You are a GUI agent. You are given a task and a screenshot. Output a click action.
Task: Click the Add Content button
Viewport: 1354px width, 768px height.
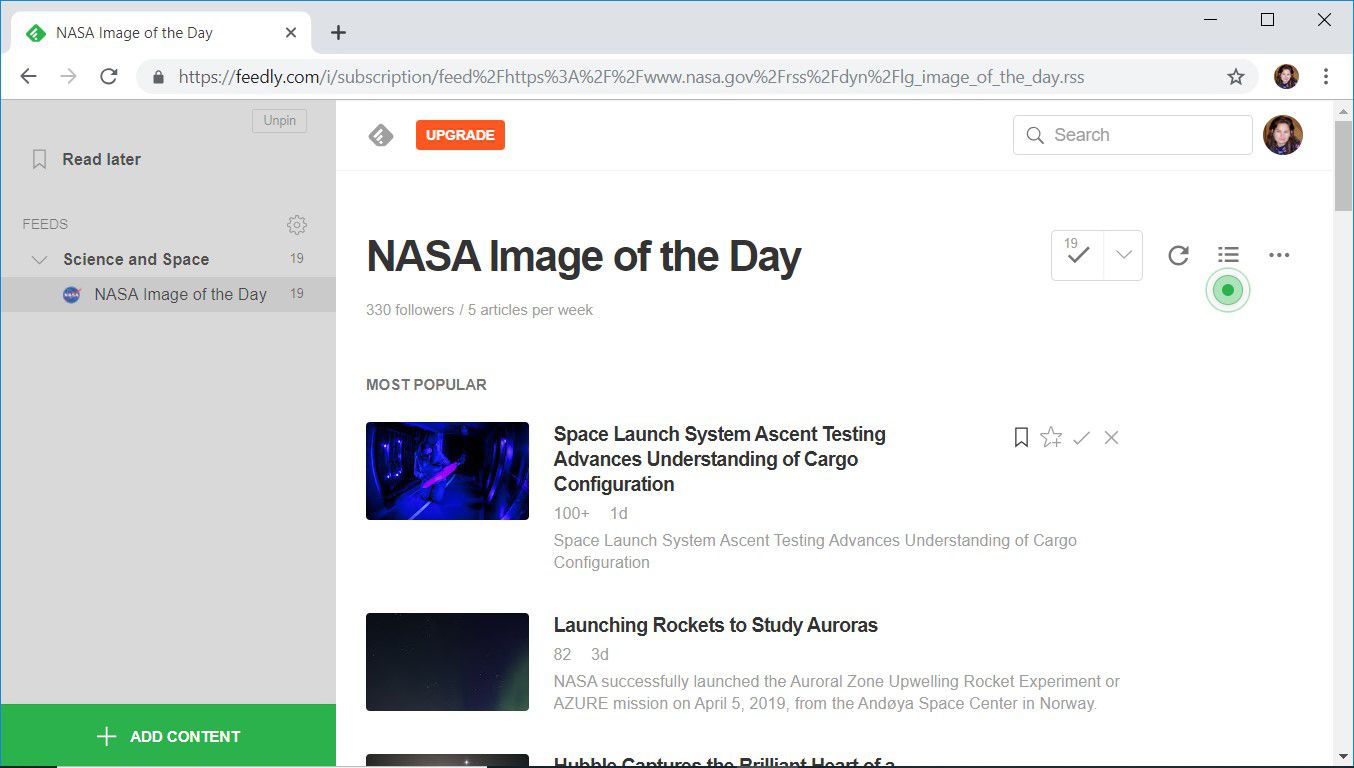pos(168,736)
